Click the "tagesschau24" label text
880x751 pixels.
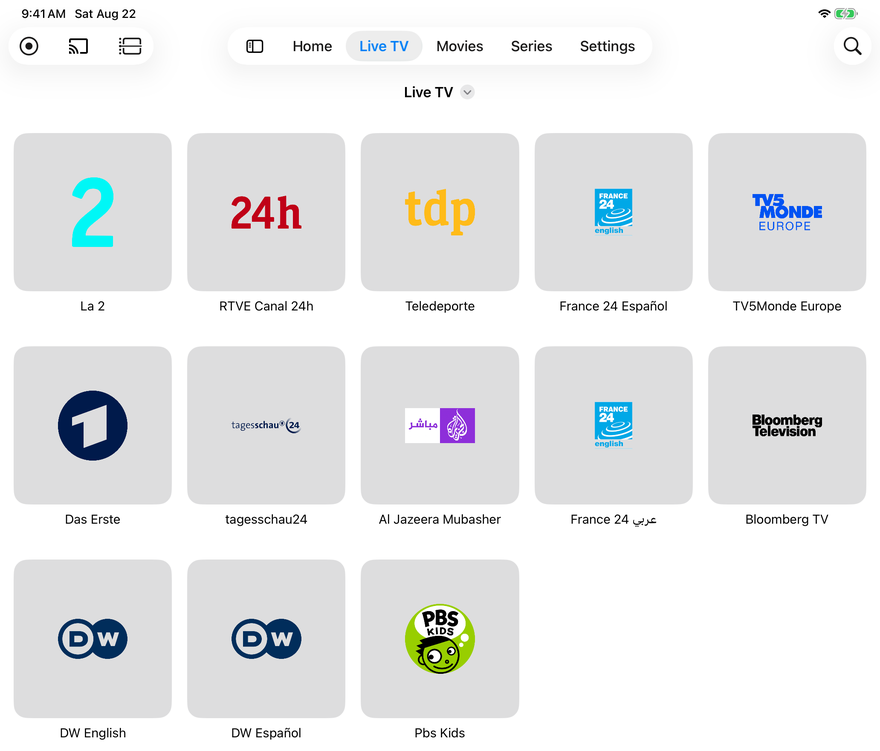(x=266, y=520)
